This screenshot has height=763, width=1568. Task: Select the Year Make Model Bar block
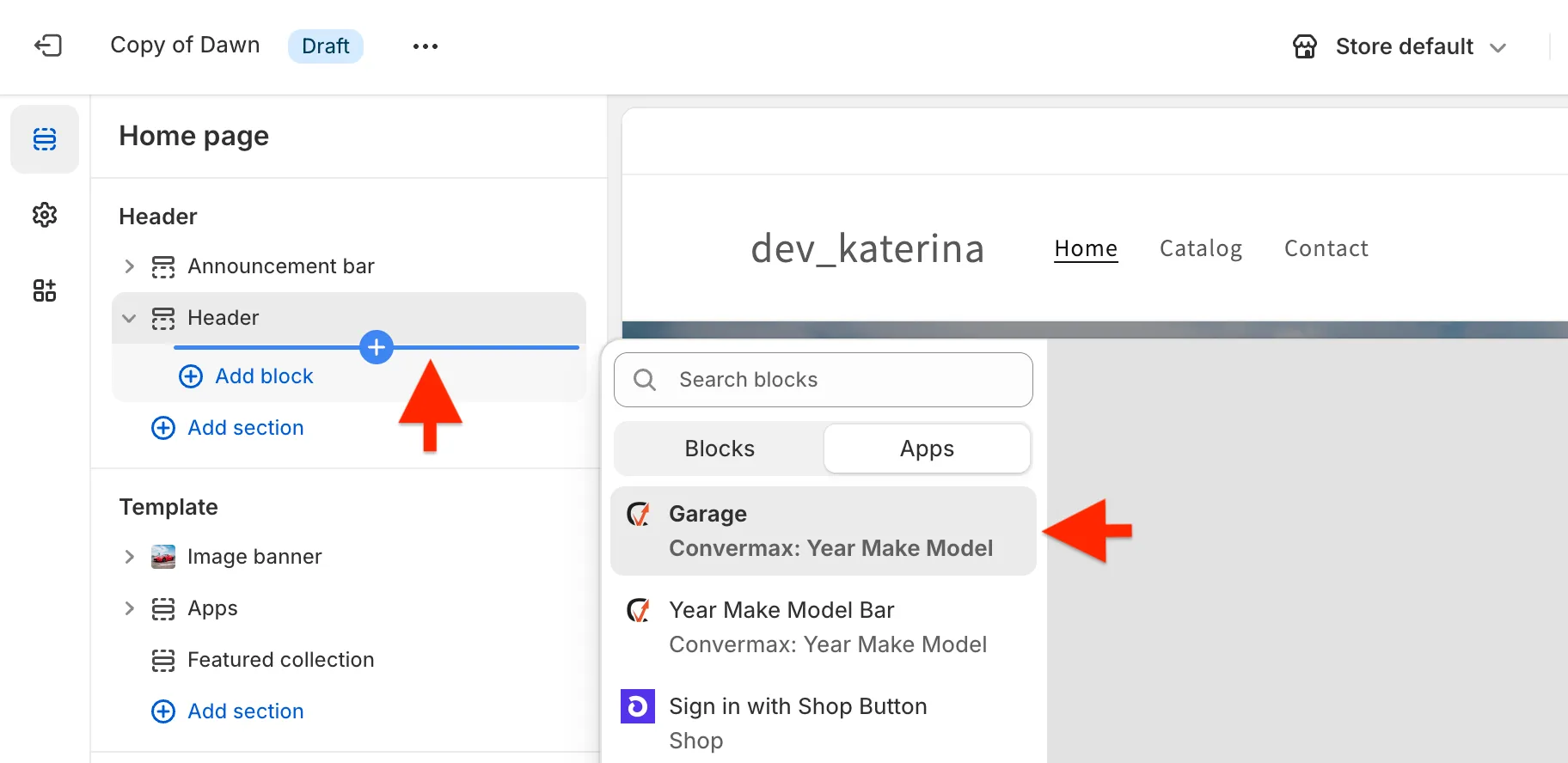(823, 627)
